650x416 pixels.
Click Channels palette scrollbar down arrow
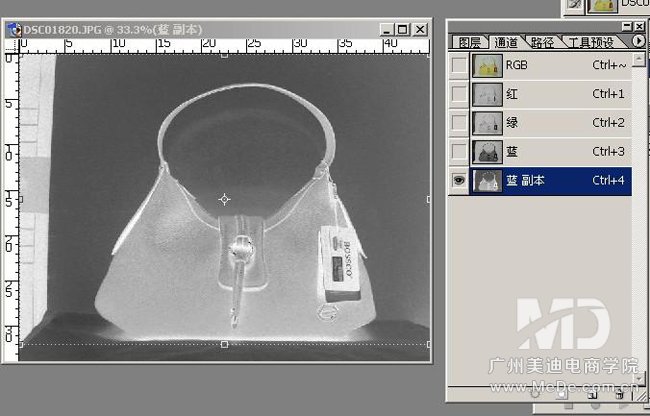point(639,377)
